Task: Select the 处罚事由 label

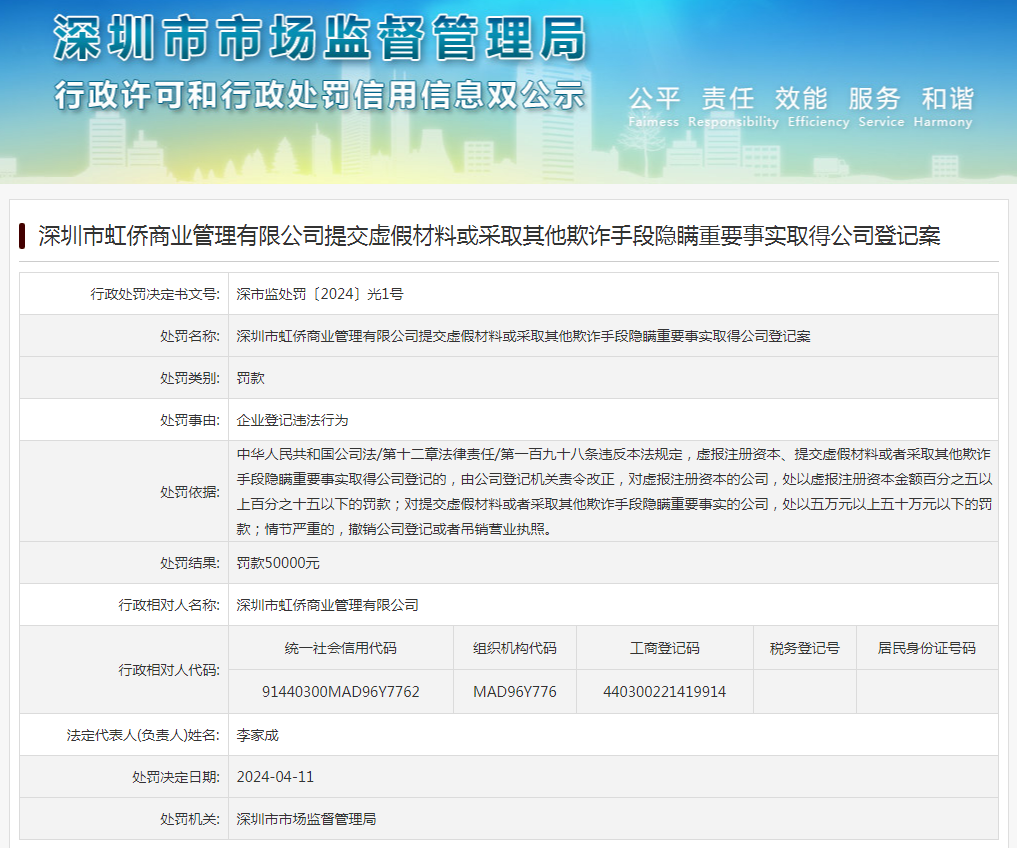Action: tap(189, 420)
